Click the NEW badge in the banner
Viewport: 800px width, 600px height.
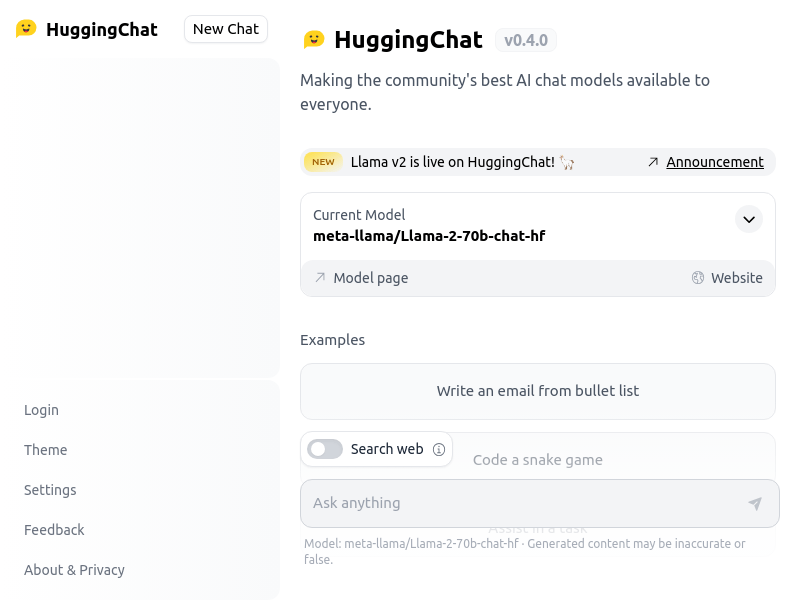click(323, 161)
